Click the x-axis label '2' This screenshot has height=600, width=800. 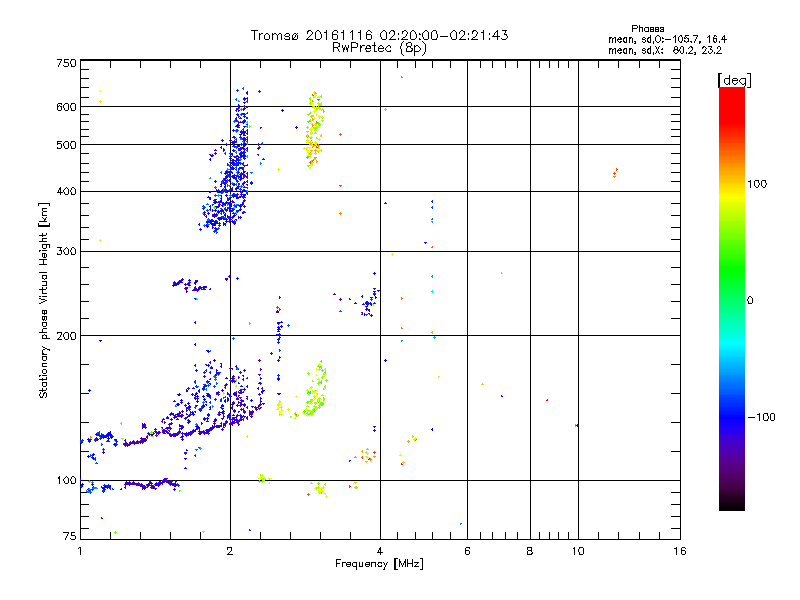point(230,551)
